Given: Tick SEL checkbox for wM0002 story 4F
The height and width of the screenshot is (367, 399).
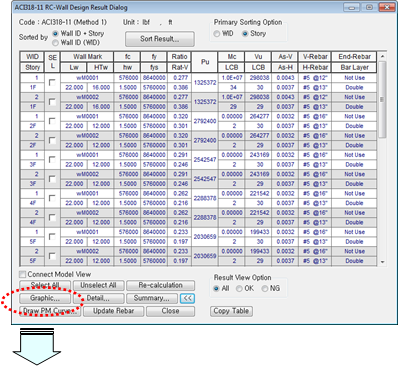Looking at the screenshot, I should click(52, 217).
